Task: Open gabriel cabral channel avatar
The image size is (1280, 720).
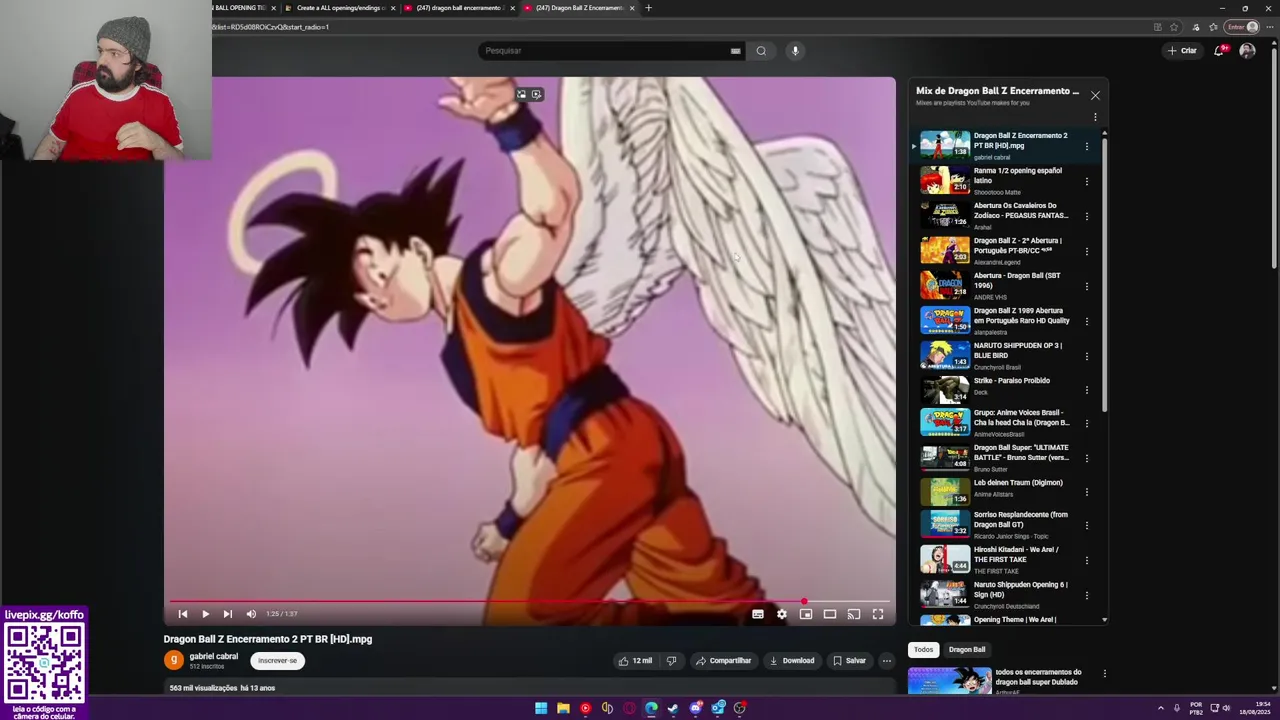Action: point(174,660)
